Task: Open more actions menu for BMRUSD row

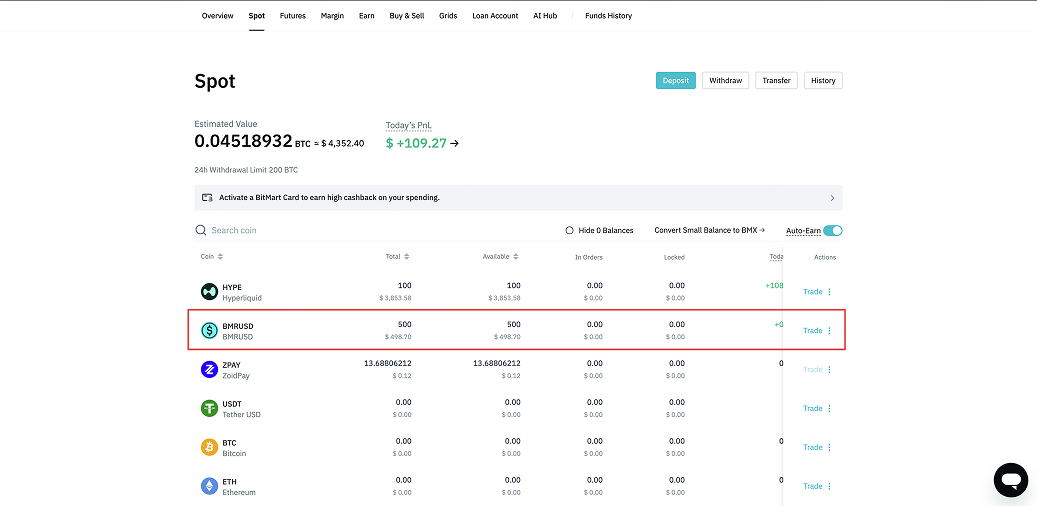Action: [x=829, y=331]
